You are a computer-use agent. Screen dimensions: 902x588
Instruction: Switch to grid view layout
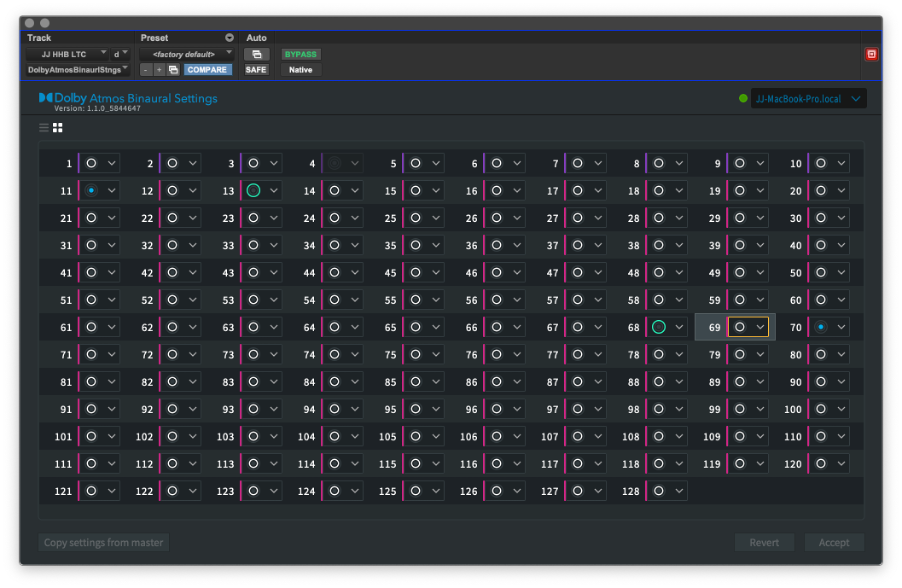pos(58,128)
